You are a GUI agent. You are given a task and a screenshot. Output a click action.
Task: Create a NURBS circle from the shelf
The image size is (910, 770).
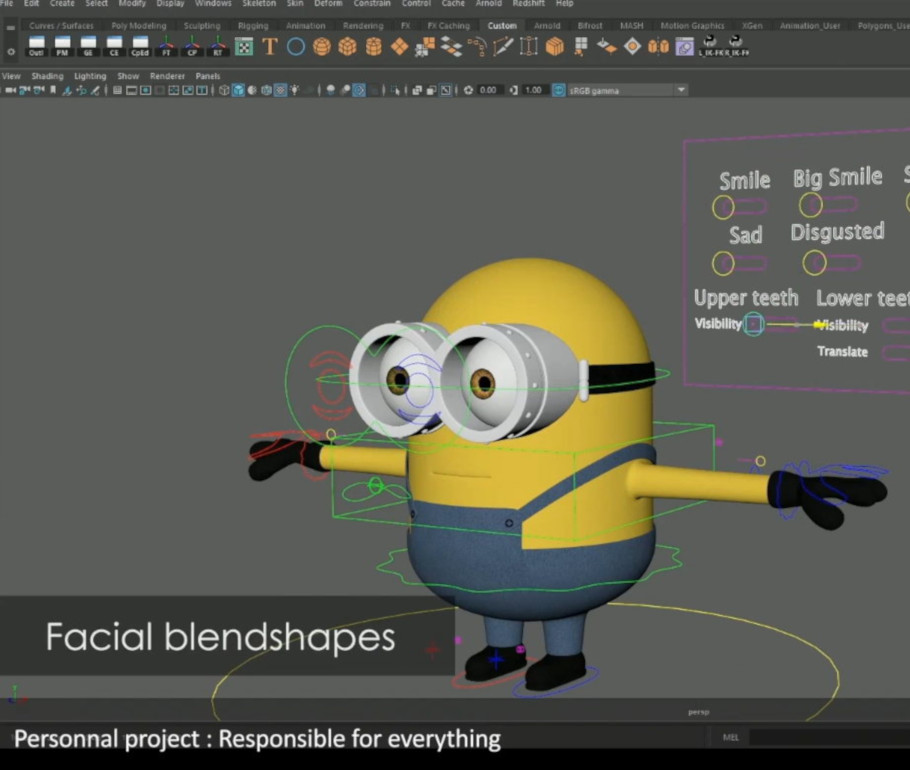[x=295, y=46]
